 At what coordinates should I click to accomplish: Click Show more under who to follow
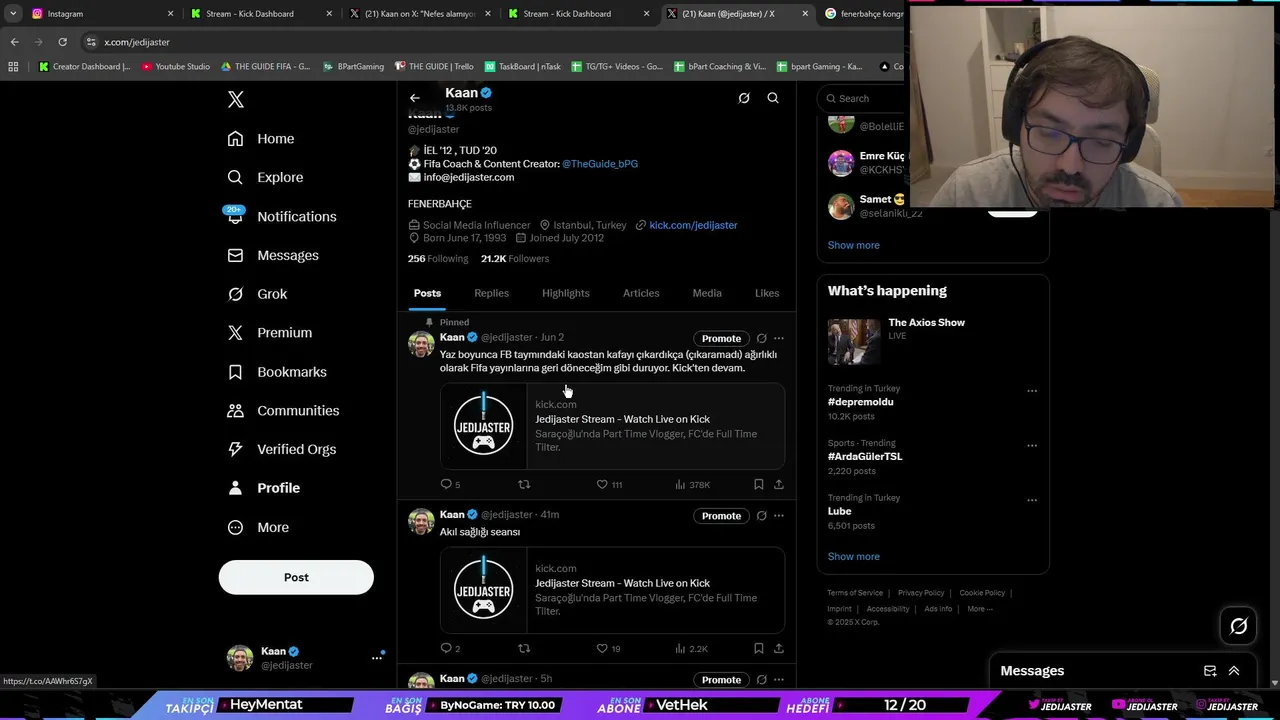(853, 245)
